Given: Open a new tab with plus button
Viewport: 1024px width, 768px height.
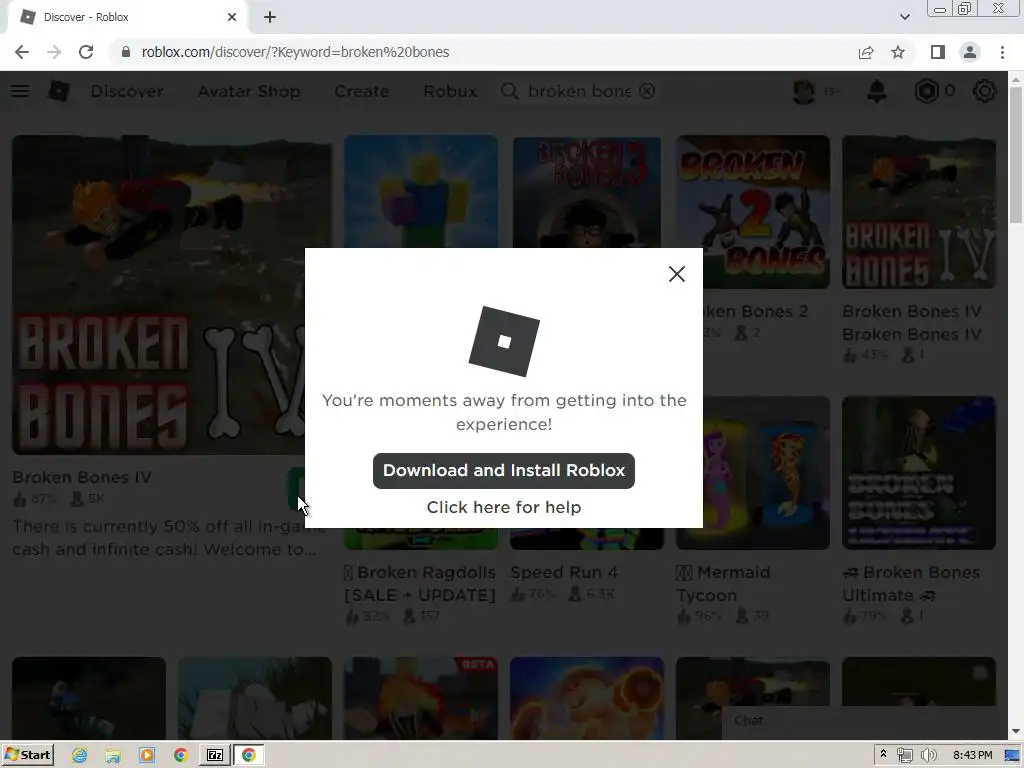Looking at the screenshot, I should (x=270, y=17).
